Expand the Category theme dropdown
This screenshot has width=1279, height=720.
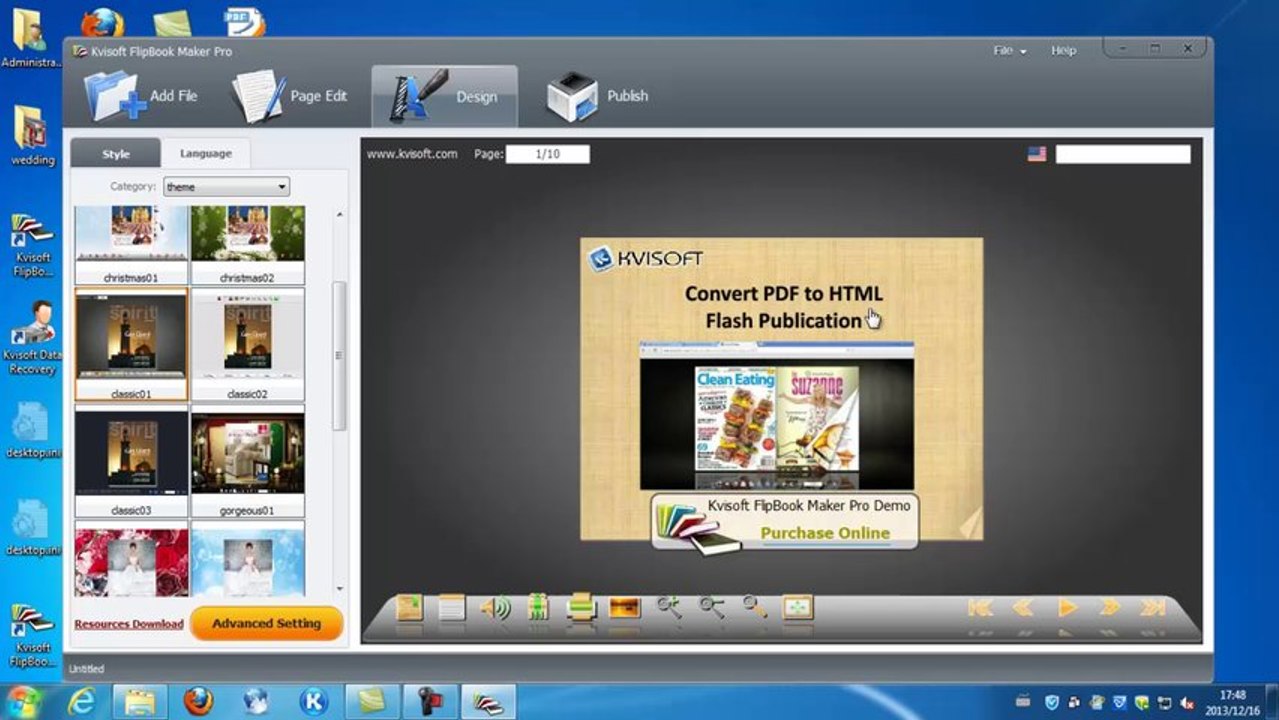coord(227,187)
